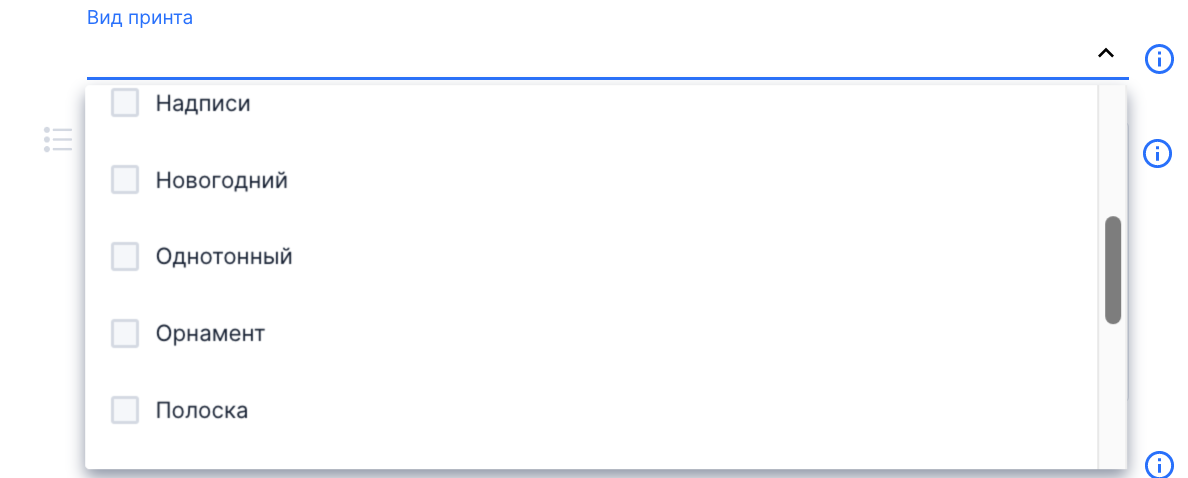Click the info icon beside Вид принта field
Screen dimensions: 1188x478
(x=1158, y=58)
